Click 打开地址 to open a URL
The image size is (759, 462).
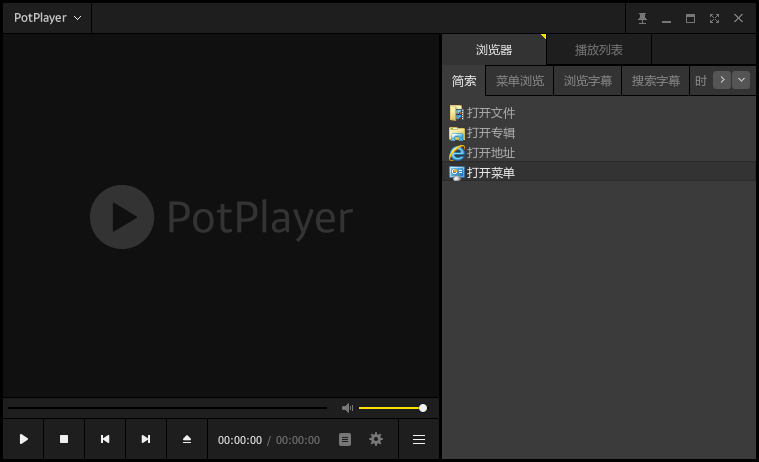pos(490,153)
